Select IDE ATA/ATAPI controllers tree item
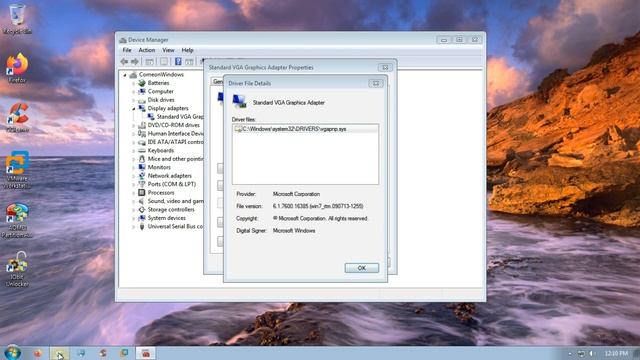Image resolution: width=640 pixels, height=360 pixels. point(176,142)
